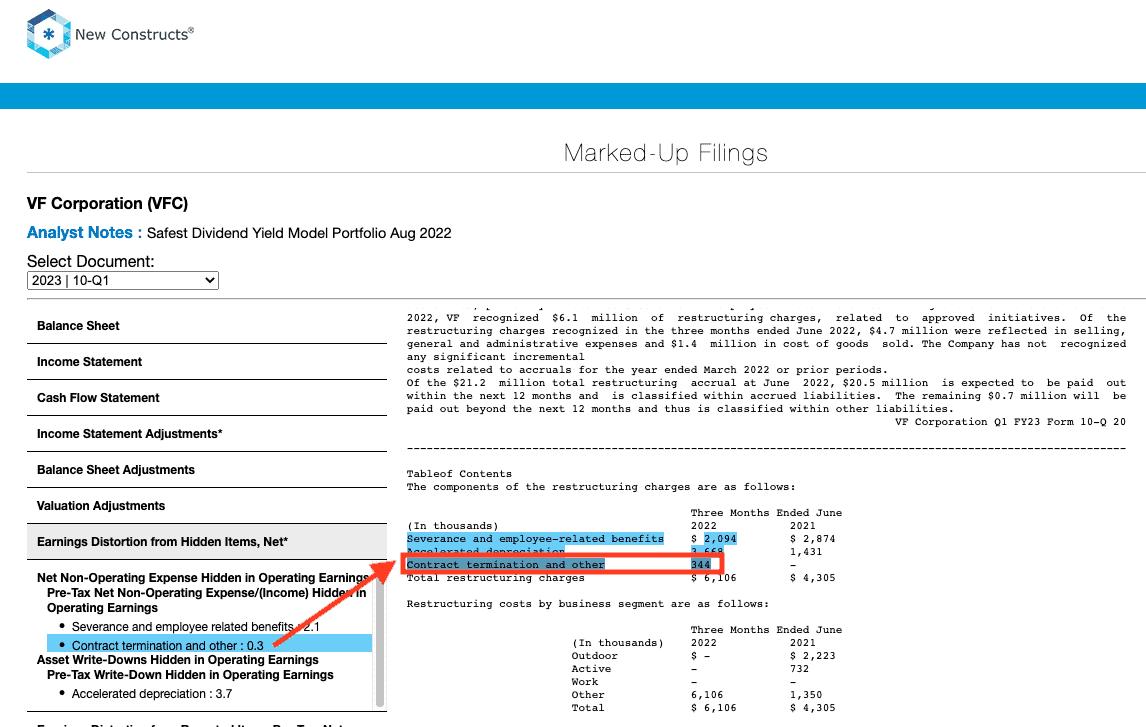Click the 1,431 accelerated depreciation 2021 value
Viewport: 1146px width, 727px height.
click(806, 552)
